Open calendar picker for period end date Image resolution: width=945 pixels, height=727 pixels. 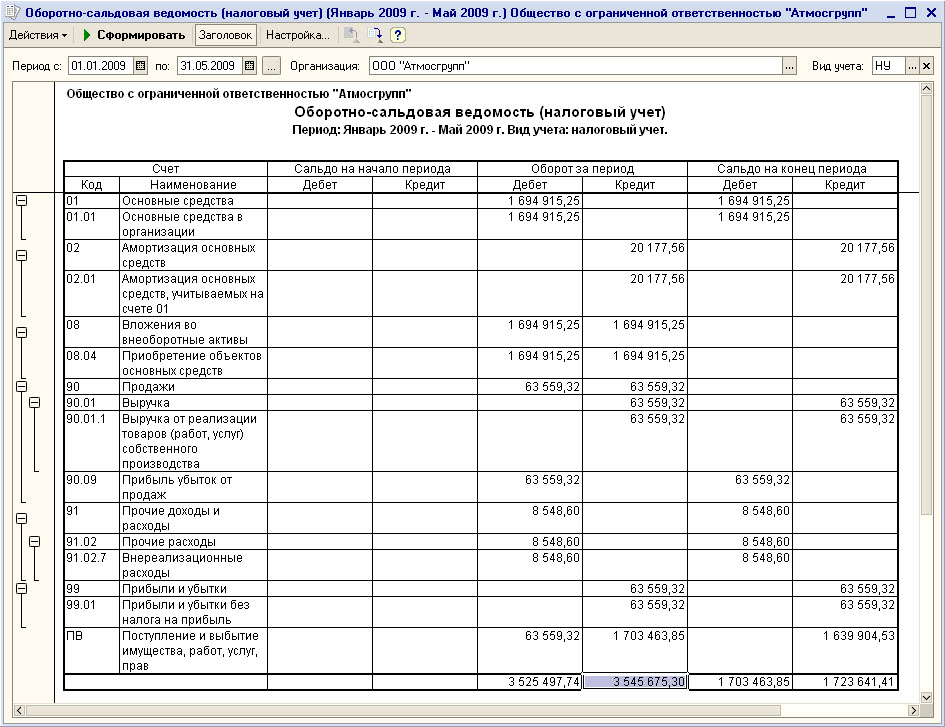click(x=251, y=66)
